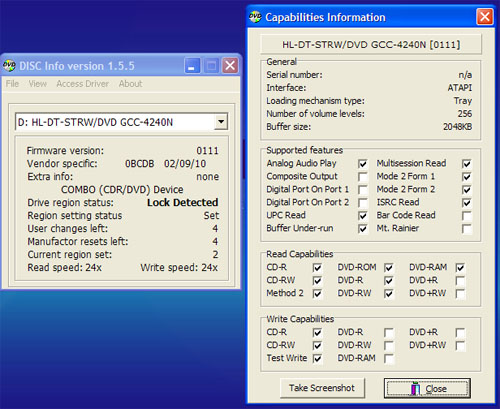Image resolution: width=500 pixels, height=409 pixels.
Task: Minimize the DISC Info window
Action: [x=192, y=65]
